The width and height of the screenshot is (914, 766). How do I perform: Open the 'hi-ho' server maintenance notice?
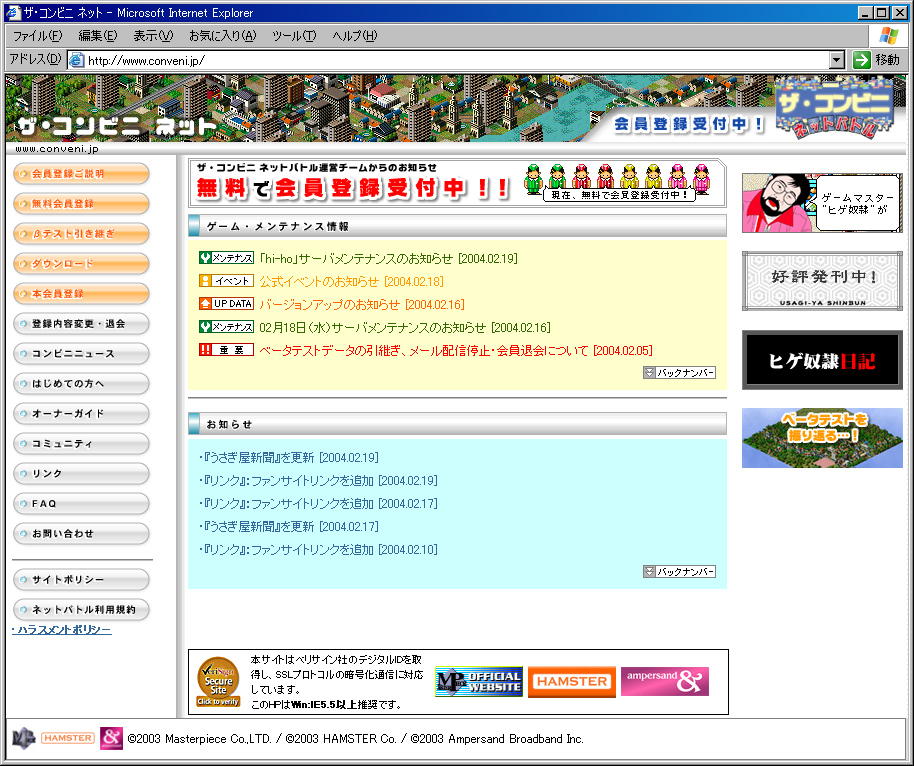[x=387, y=258]
